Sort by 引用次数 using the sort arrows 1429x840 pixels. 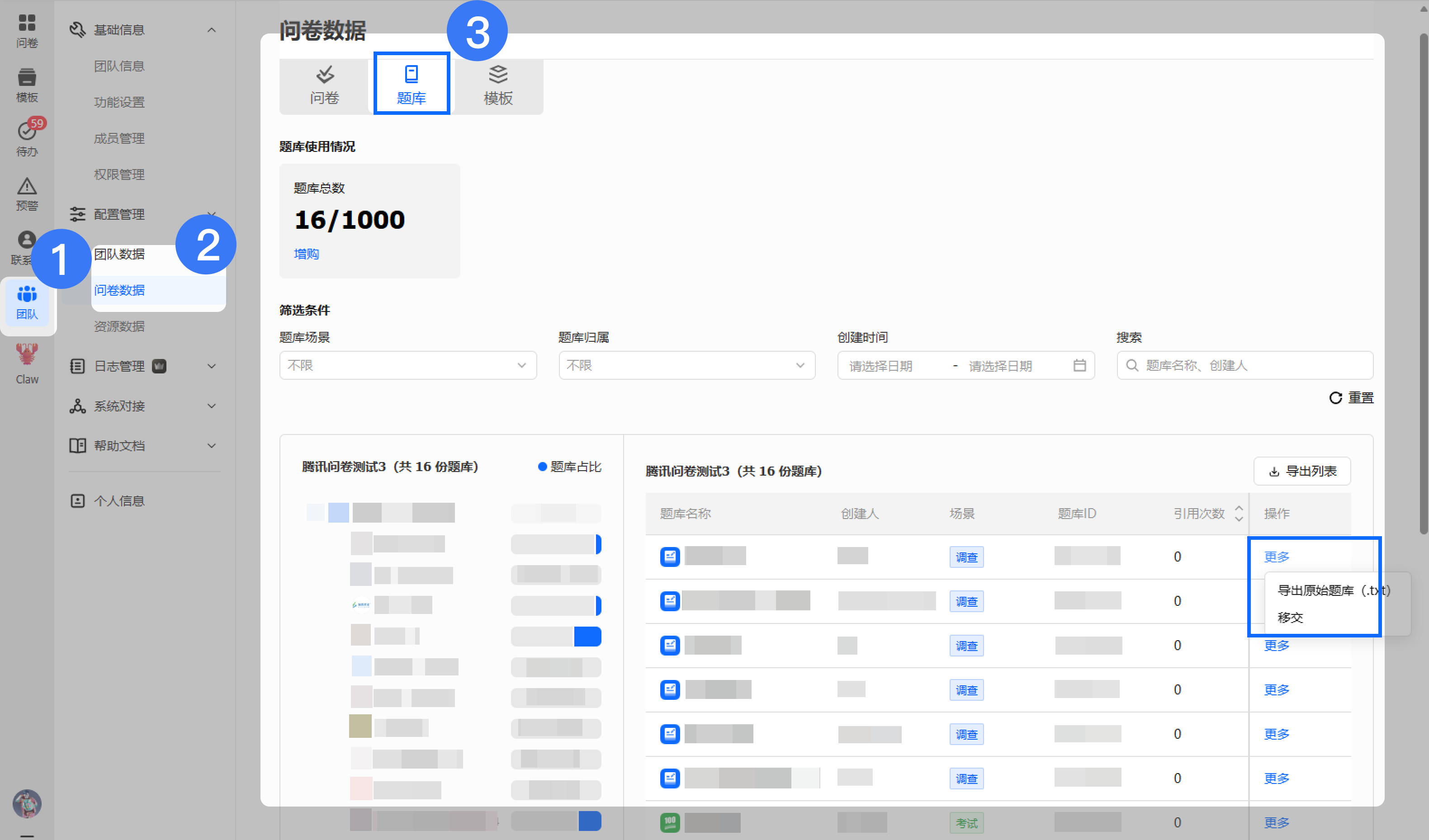(x=1239, y=514)
